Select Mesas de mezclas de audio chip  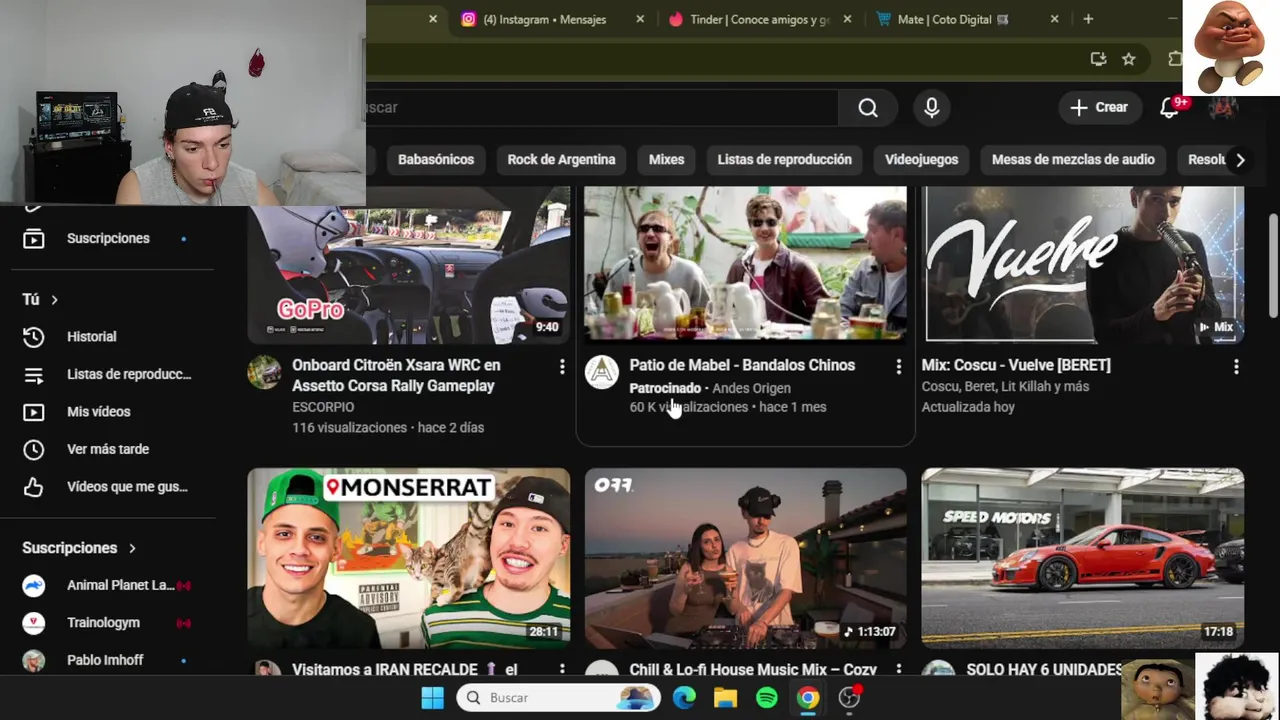click(x=1073, y=160)
